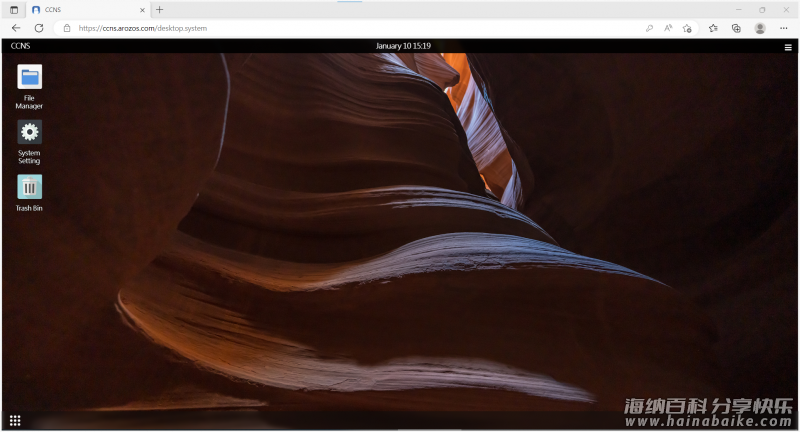The height and width of the screenshot is (432, 800).
Task: Reload the page with refresh icon
Action: pos(39,28)
